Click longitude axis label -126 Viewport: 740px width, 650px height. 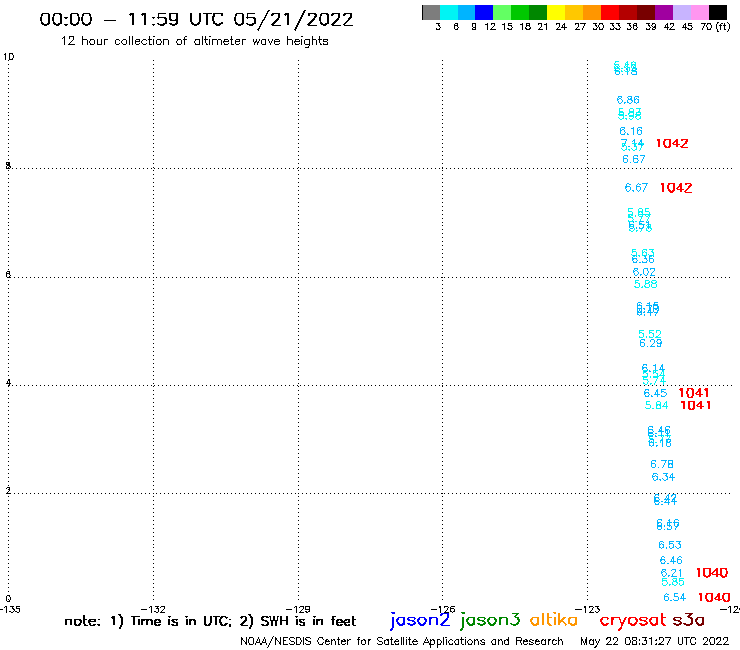(443, 609)
